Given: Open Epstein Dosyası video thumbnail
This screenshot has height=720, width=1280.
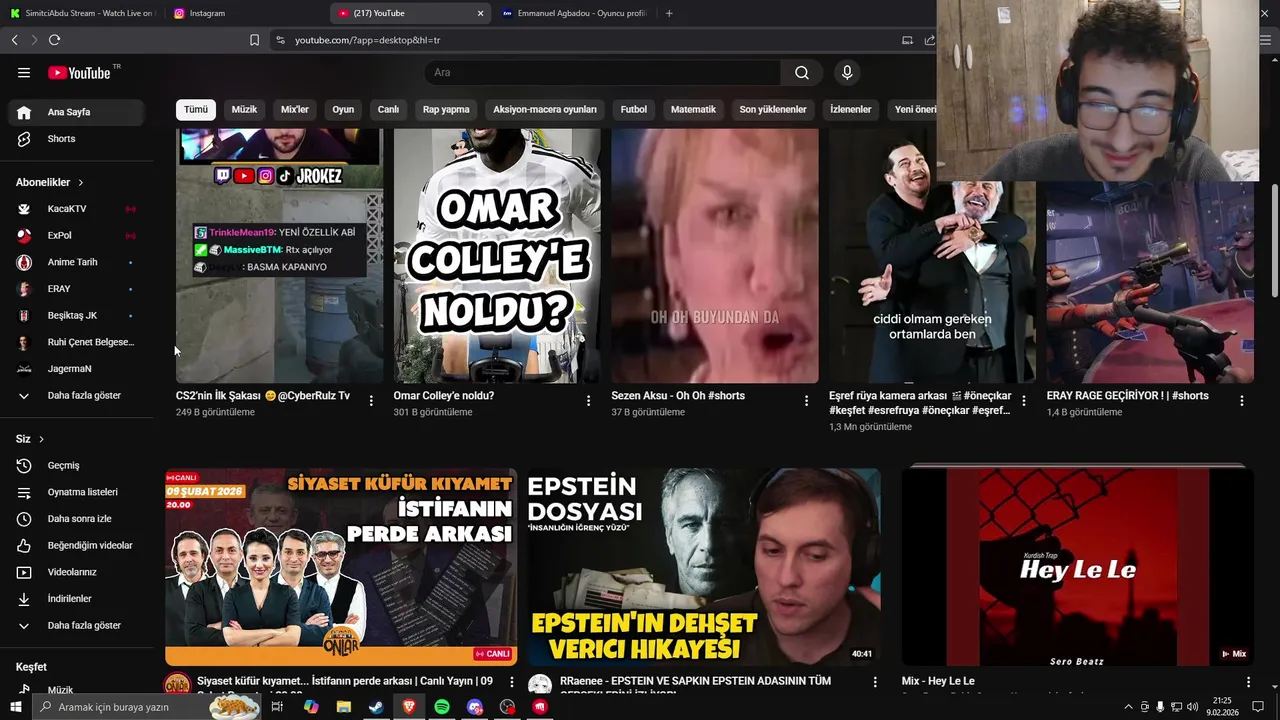Looking at the screenshot, I should coord(704,567).
